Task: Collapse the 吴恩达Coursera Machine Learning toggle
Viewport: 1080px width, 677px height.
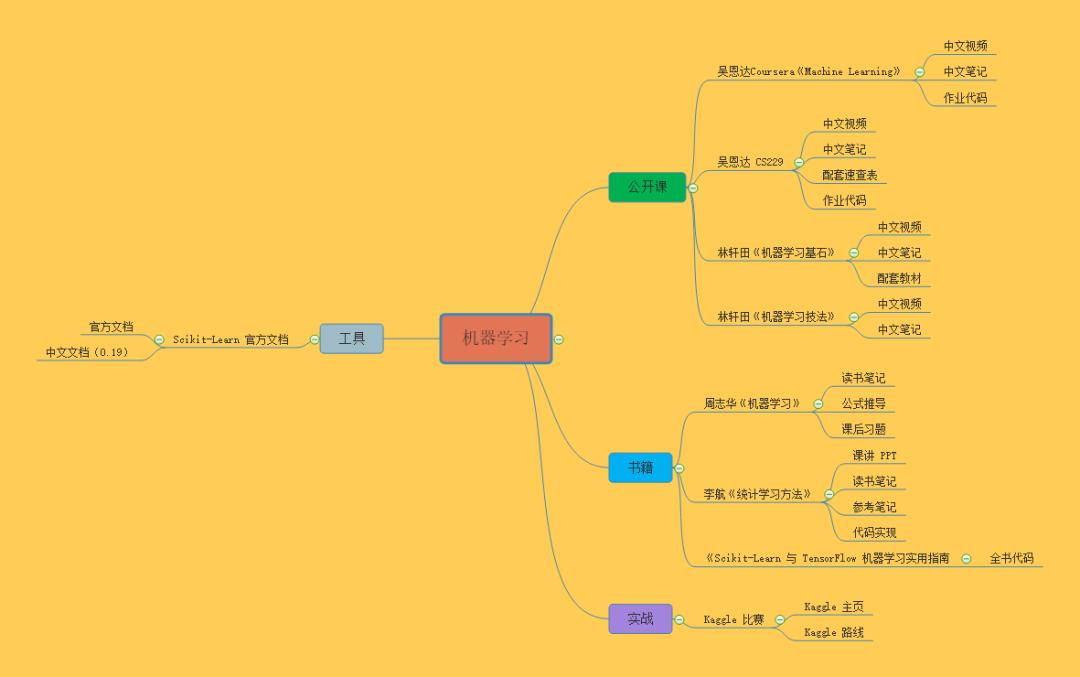Action: (x=920, y=72)
